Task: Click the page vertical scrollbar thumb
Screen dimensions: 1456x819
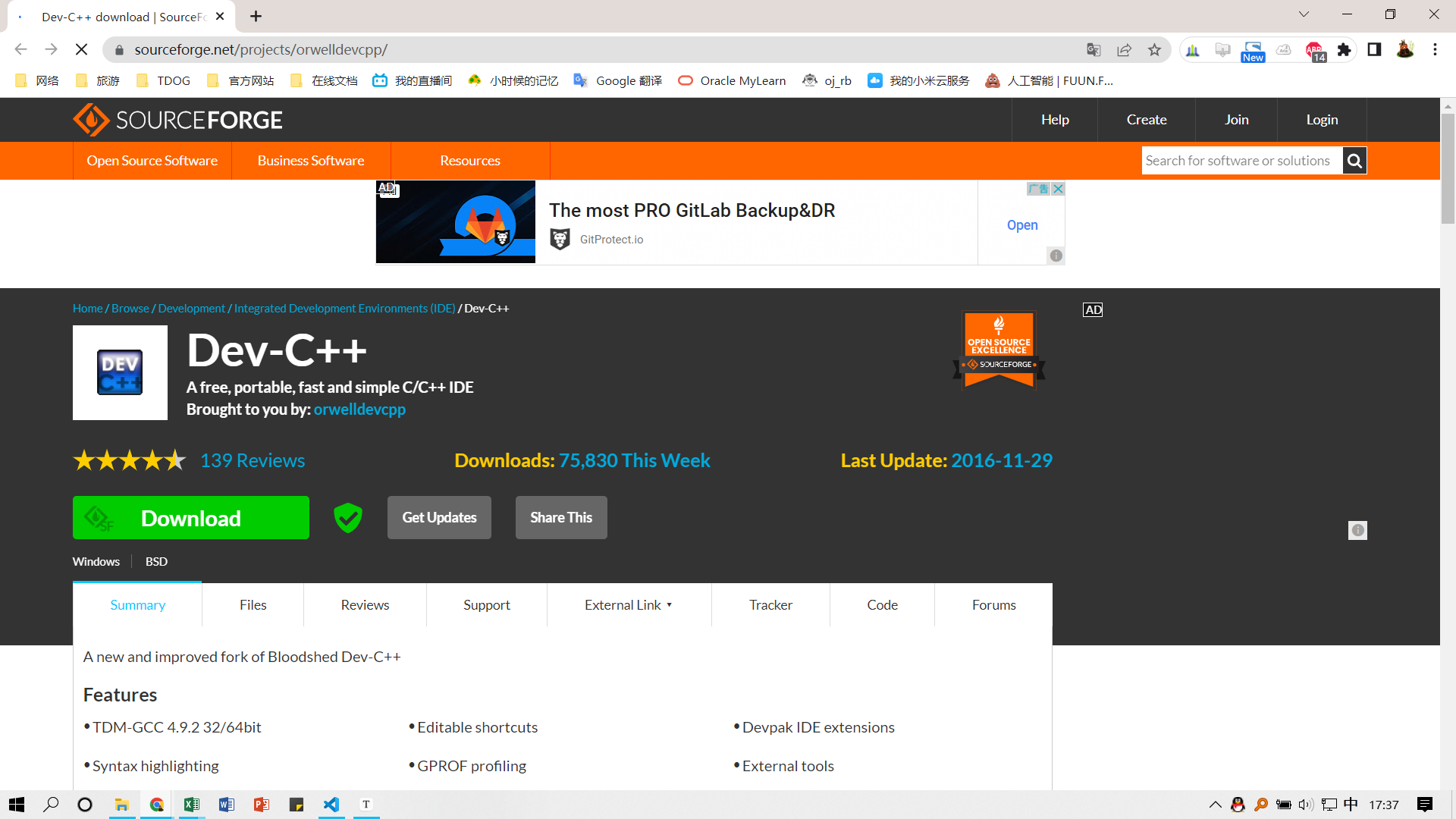Action: (1448, 168)
